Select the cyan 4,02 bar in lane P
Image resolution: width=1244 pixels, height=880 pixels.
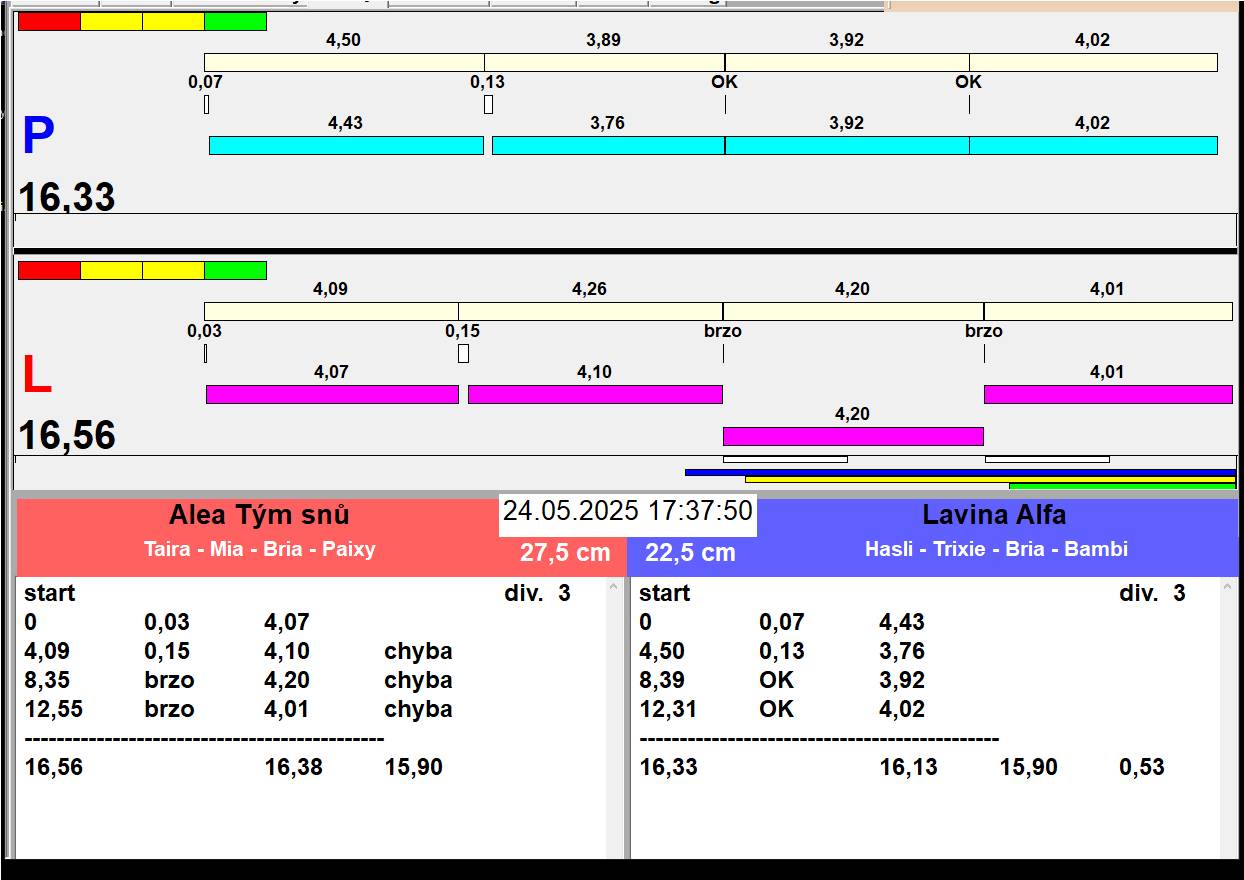pyautogui.click(x=1093, y=145)
